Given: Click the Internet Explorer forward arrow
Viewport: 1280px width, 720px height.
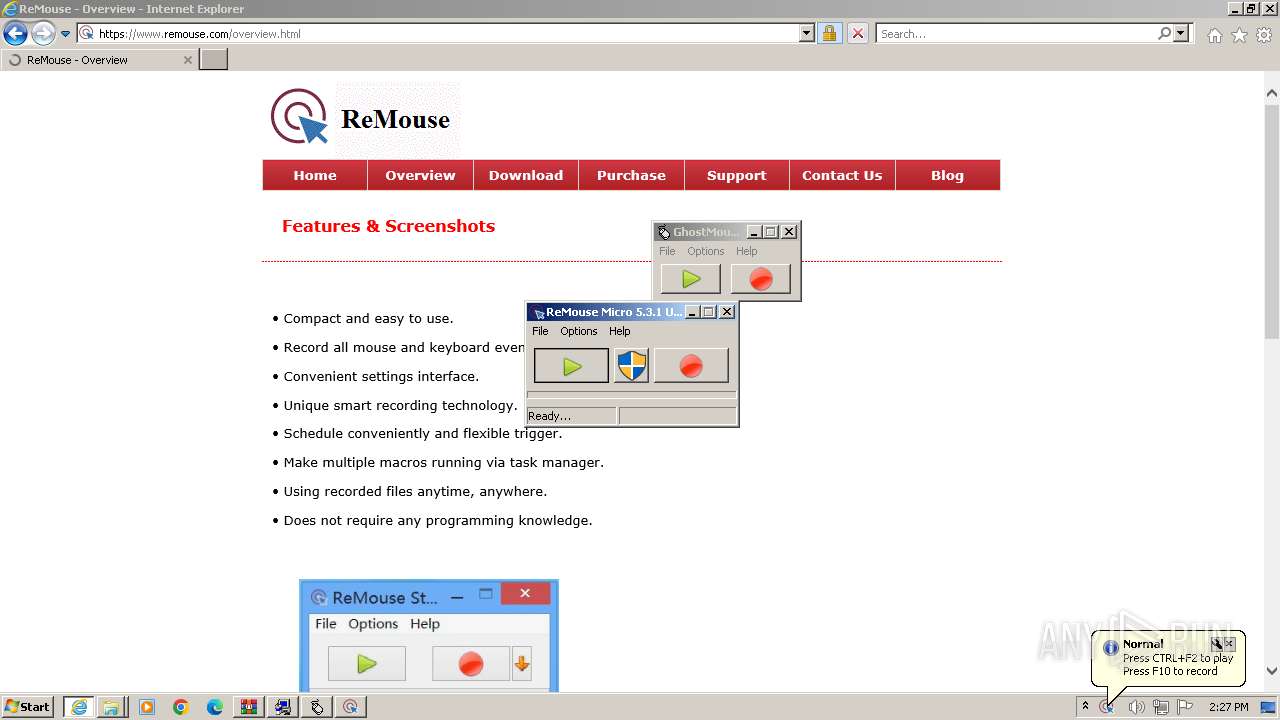Looking at the screenshot, I should [43, 33].
